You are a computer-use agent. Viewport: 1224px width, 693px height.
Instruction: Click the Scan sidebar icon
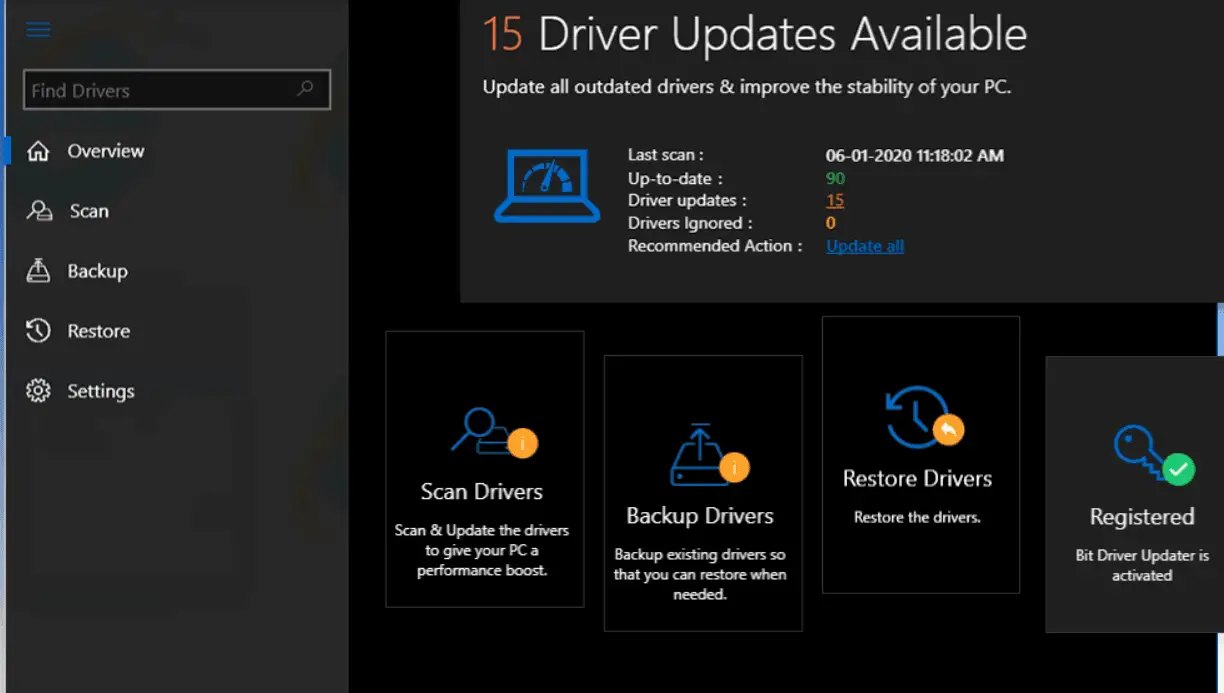click(x=39, y=211)
